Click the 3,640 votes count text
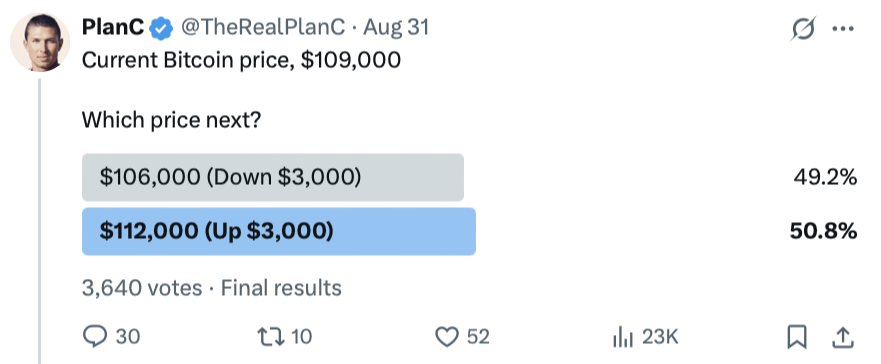 pos(142,288)
